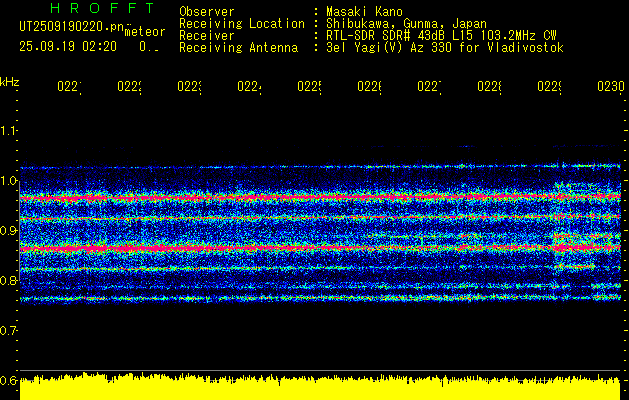The width and height of the screenshot is (629, 400).
Task: Select the filename UT2509190220.pn text
Action: 72,27
